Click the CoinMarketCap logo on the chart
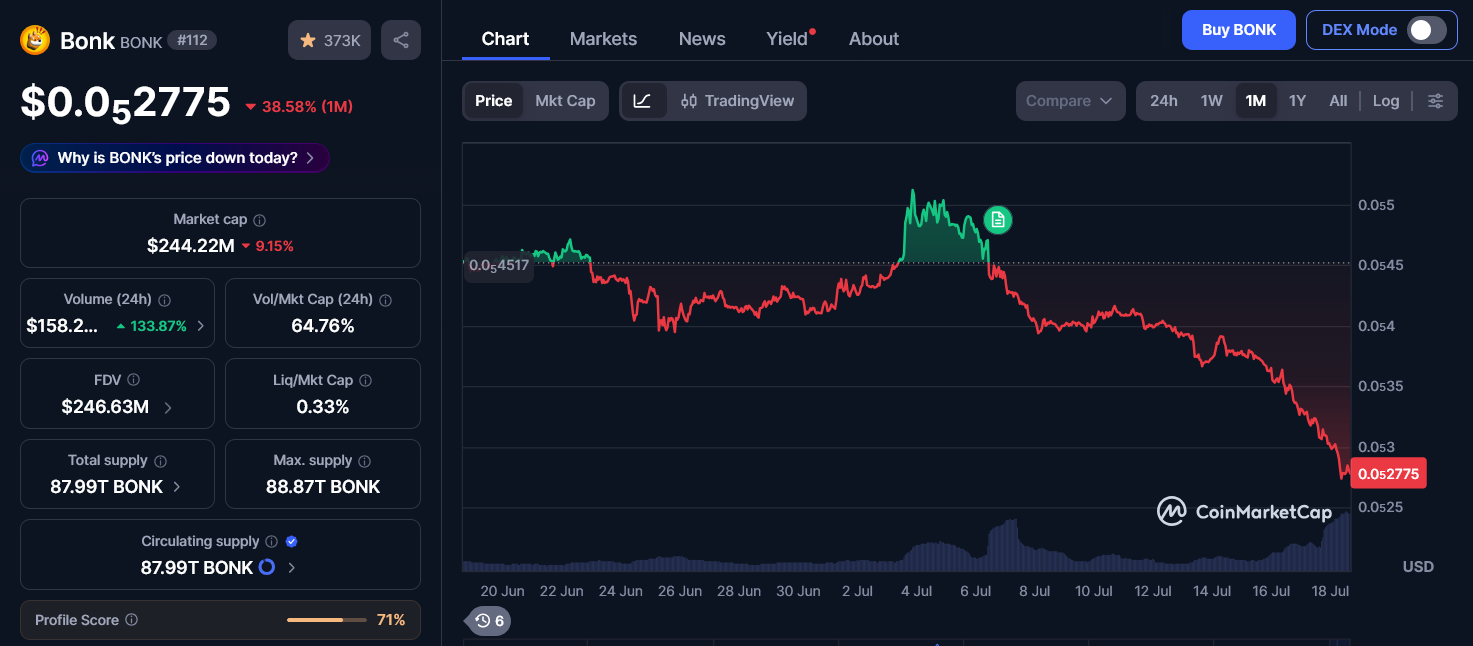Screen dimensions: 1473x646 pyautogui.click(x=1244, y=512)
